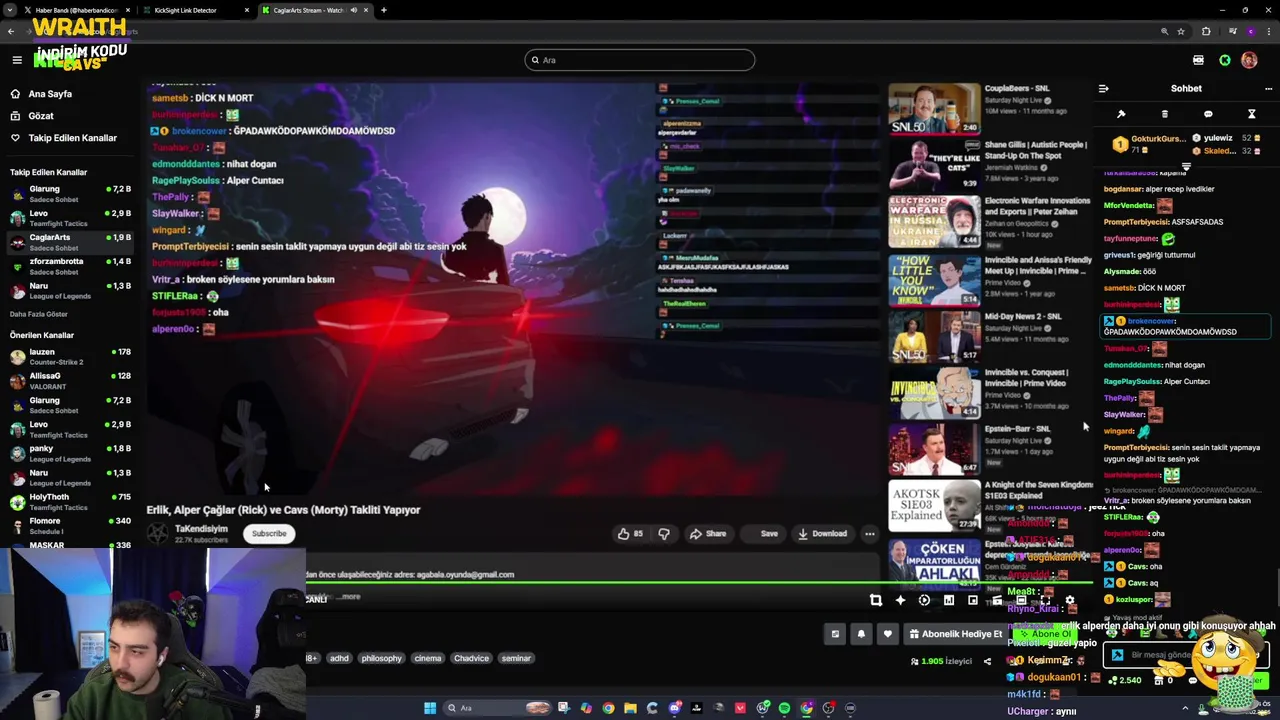Open Windows Start menu
1280x720 pixels.
[430, 708]
